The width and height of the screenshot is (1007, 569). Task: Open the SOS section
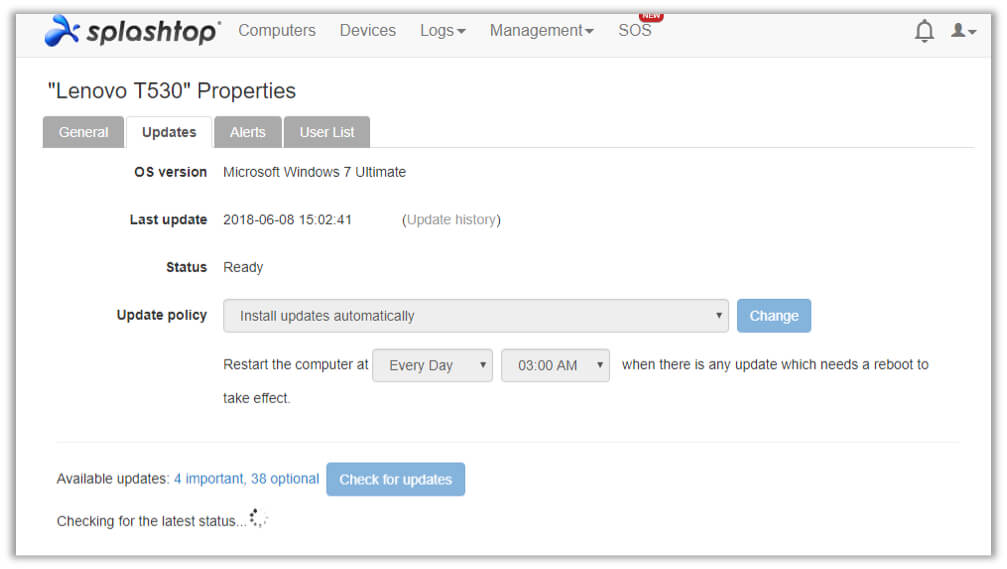(x=635, y=30)
